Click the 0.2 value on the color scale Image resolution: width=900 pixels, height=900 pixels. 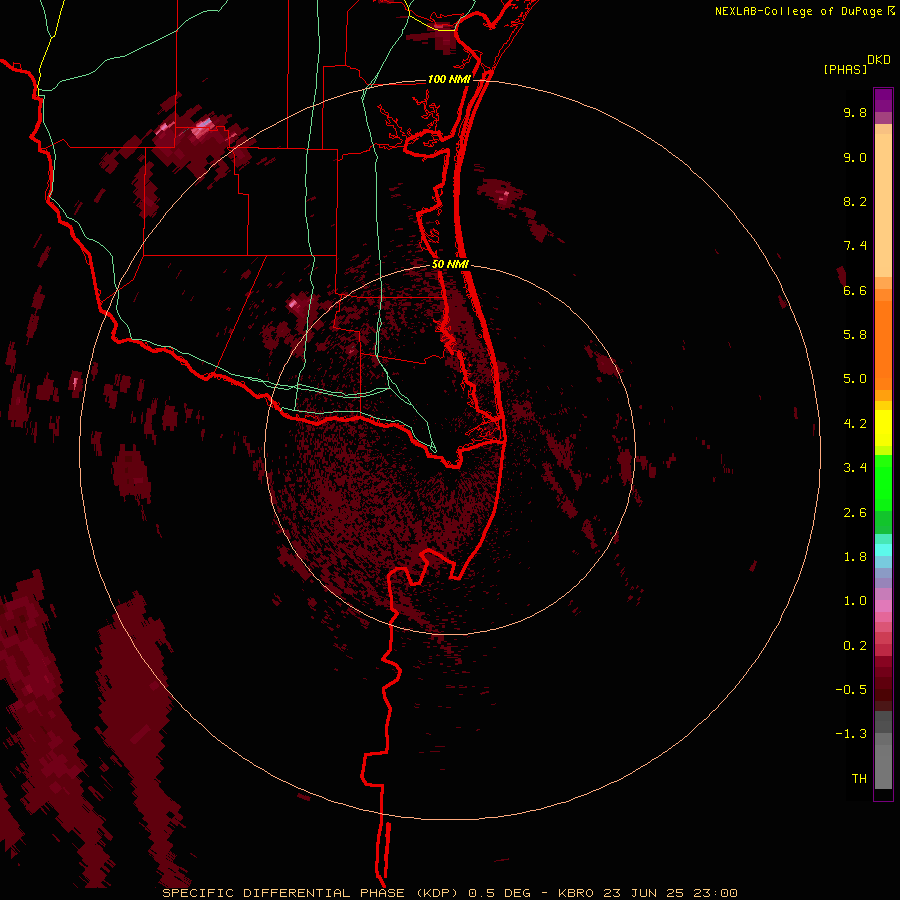click(855, 646)
